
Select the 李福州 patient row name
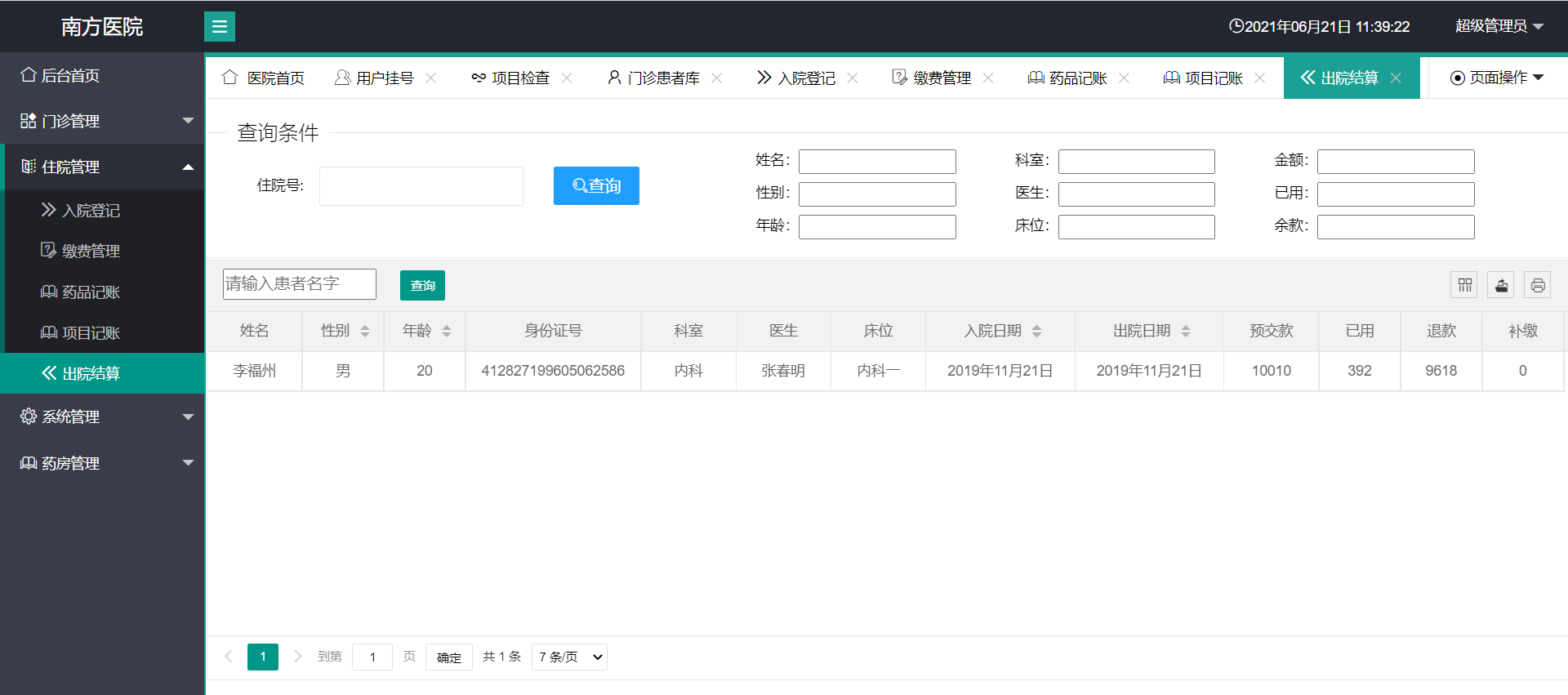tap(255, 371)
